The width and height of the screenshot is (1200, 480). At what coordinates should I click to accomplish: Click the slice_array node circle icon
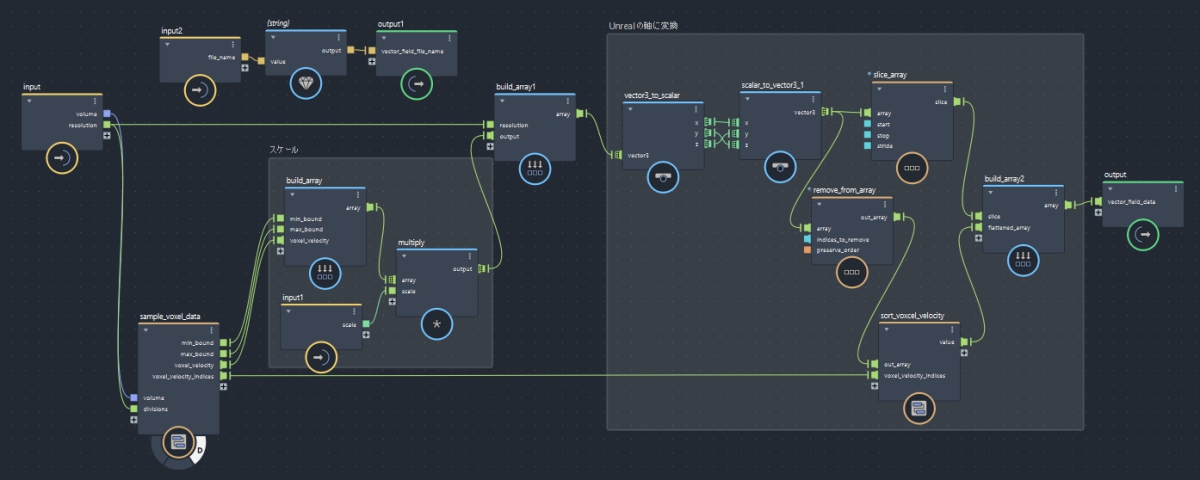pos(912,167)
